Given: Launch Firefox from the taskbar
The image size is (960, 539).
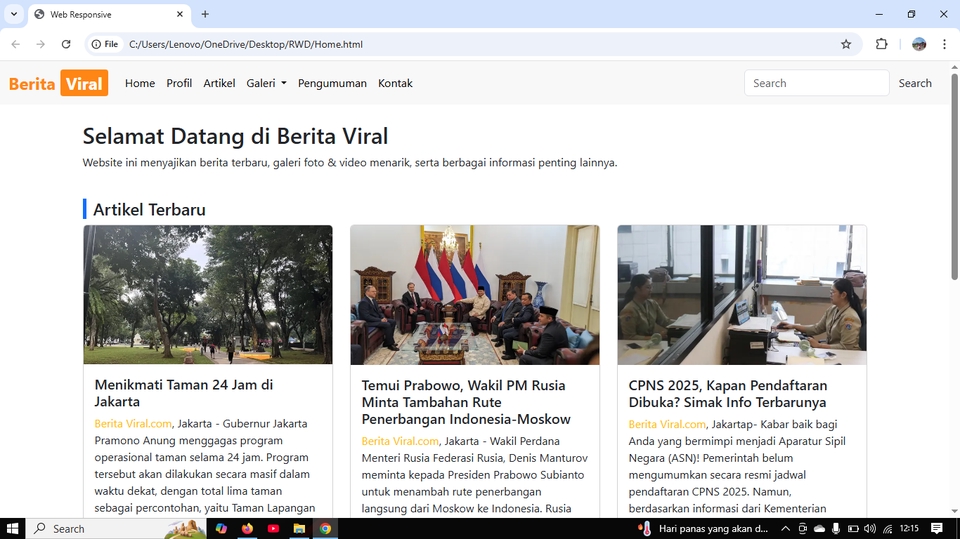Looking at the screenshot, I should 248,528.
